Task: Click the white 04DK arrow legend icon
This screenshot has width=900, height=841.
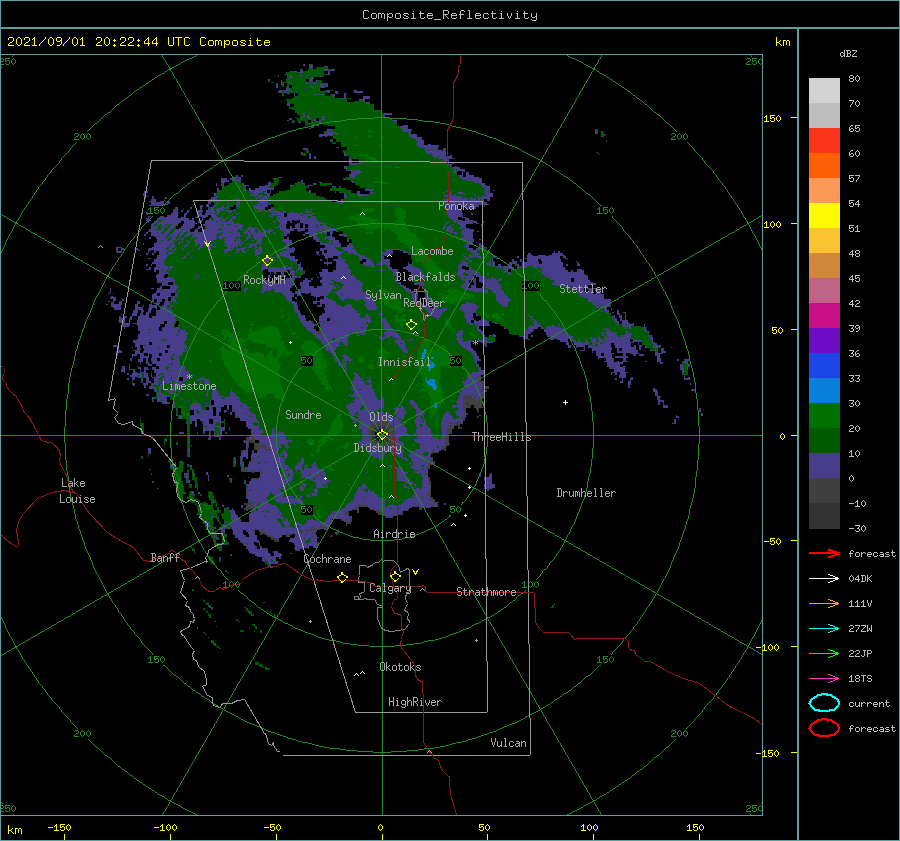Action: pyautogui.click(x=824, y=579)
